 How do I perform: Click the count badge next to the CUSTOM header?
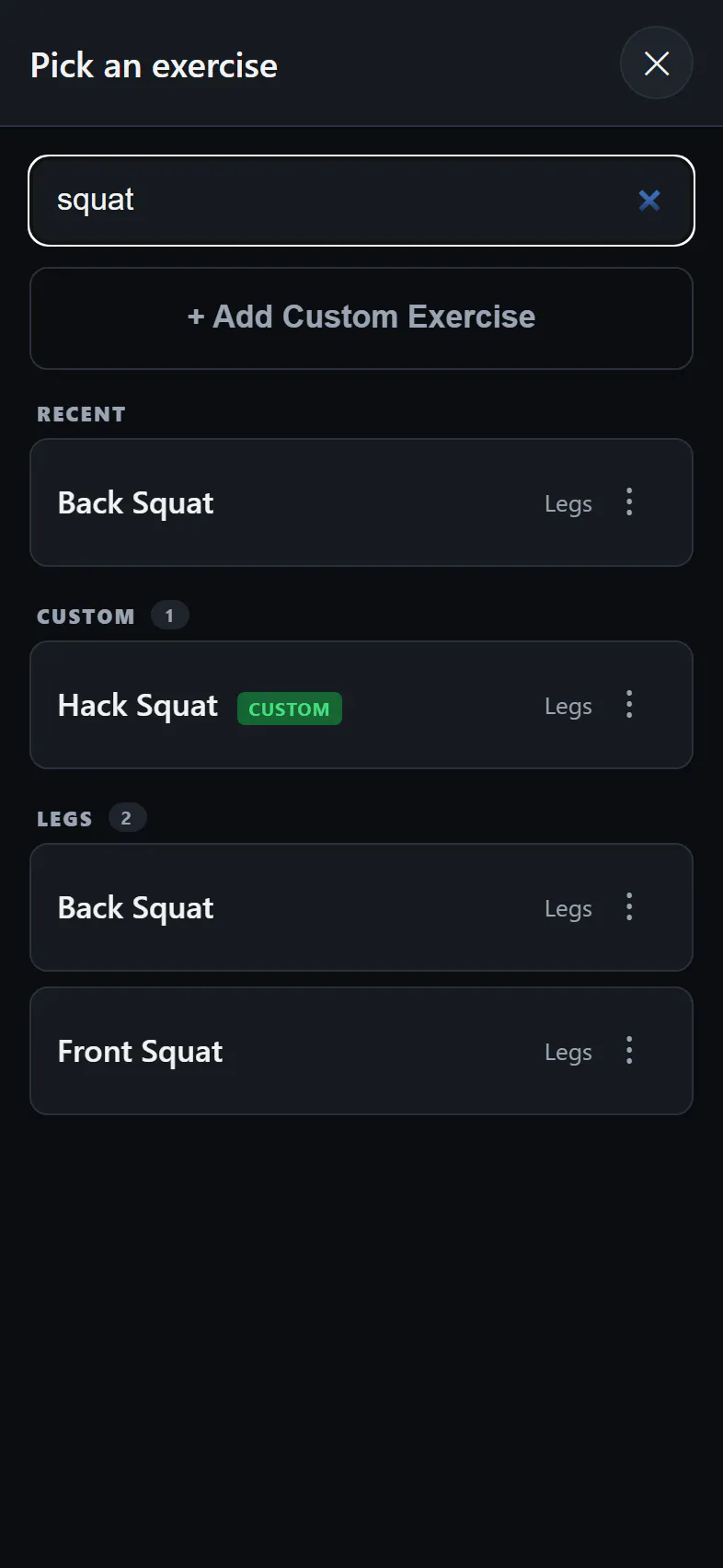(x=169, y=616)
